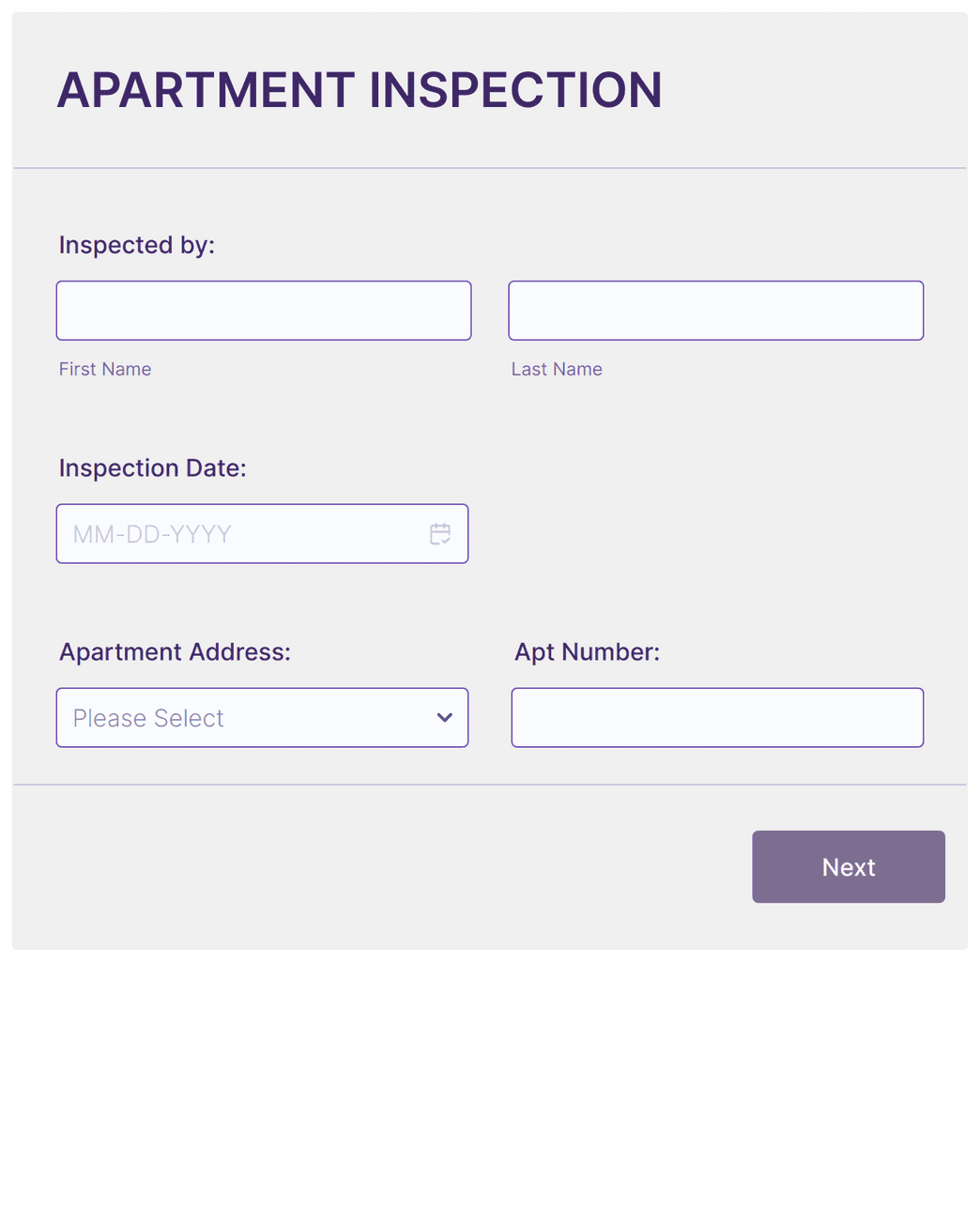Click the First Name caption text
980x1206 pixels.
104,369
